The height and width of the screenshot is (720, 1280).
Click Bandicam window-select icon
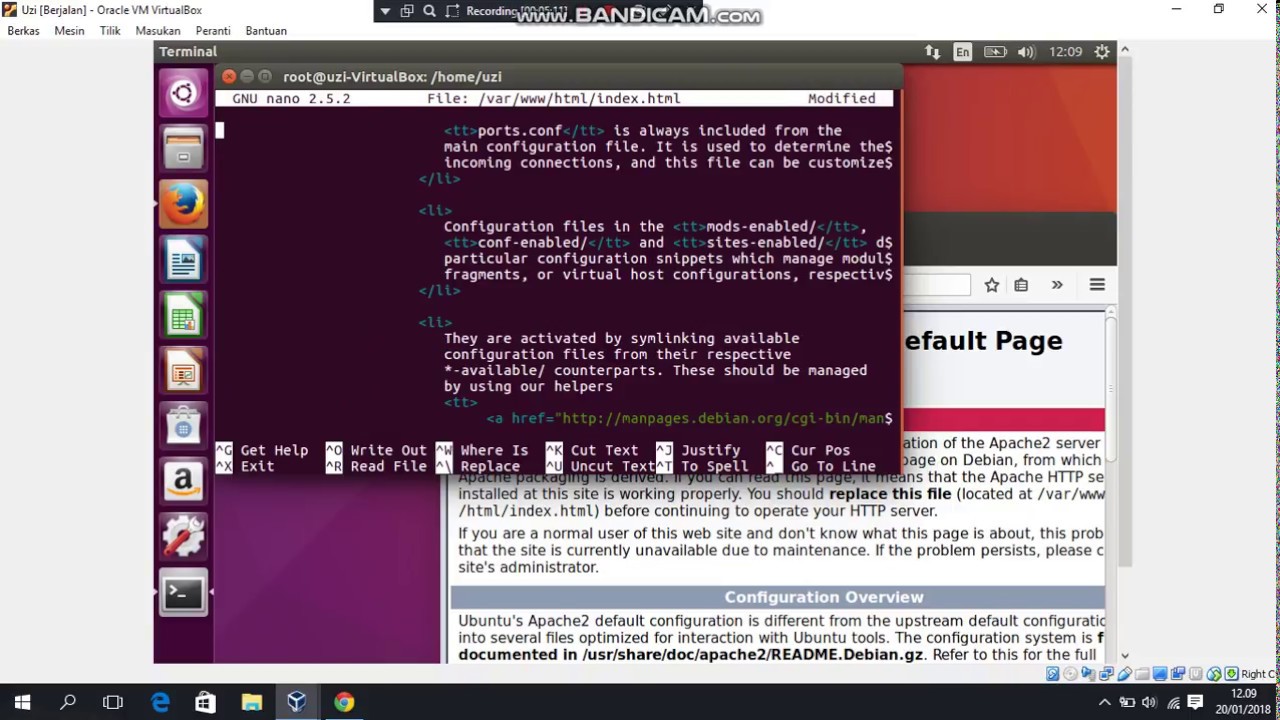coord(407,11)
